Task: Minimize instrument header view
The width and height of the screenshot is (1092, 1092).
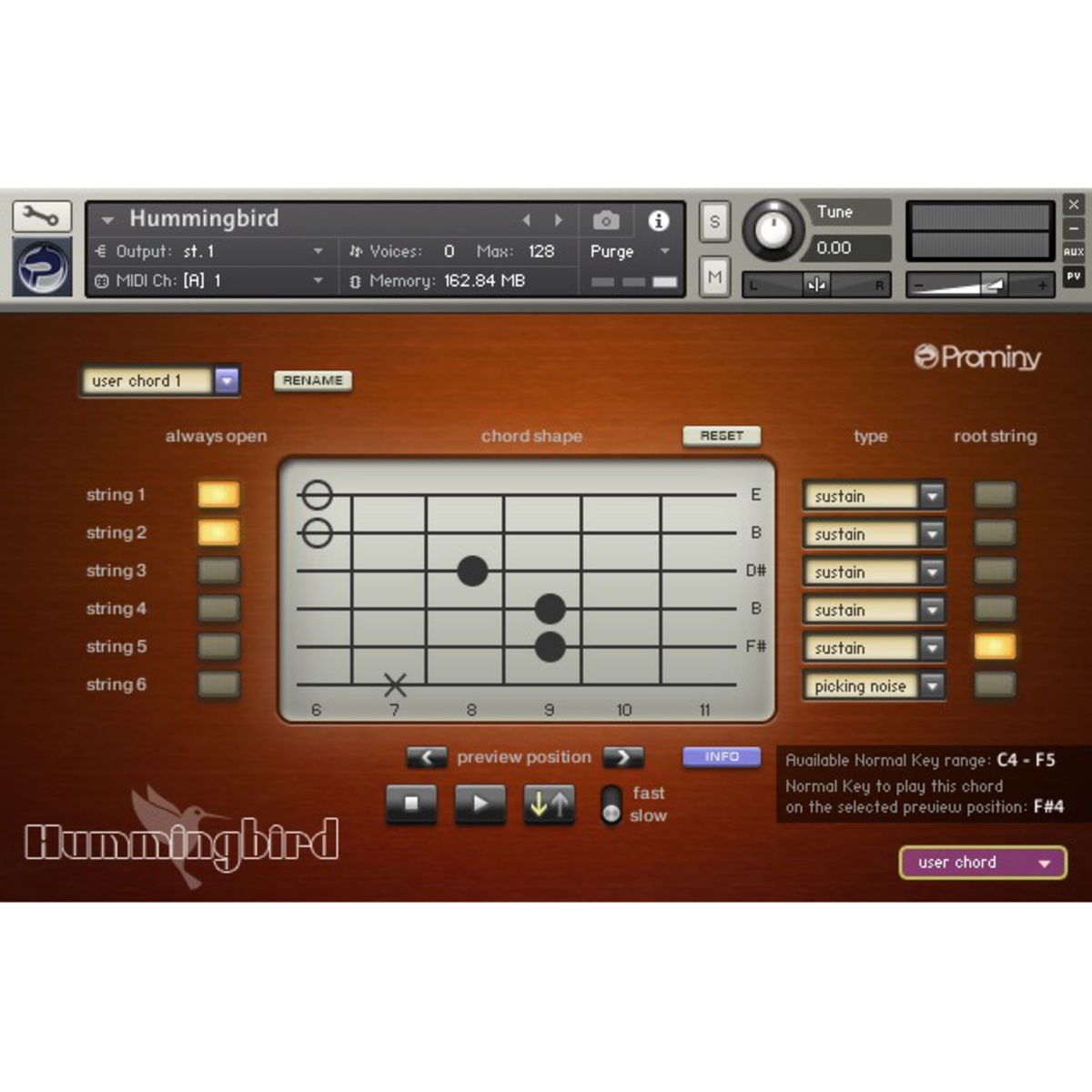Action: [1074, 227]
